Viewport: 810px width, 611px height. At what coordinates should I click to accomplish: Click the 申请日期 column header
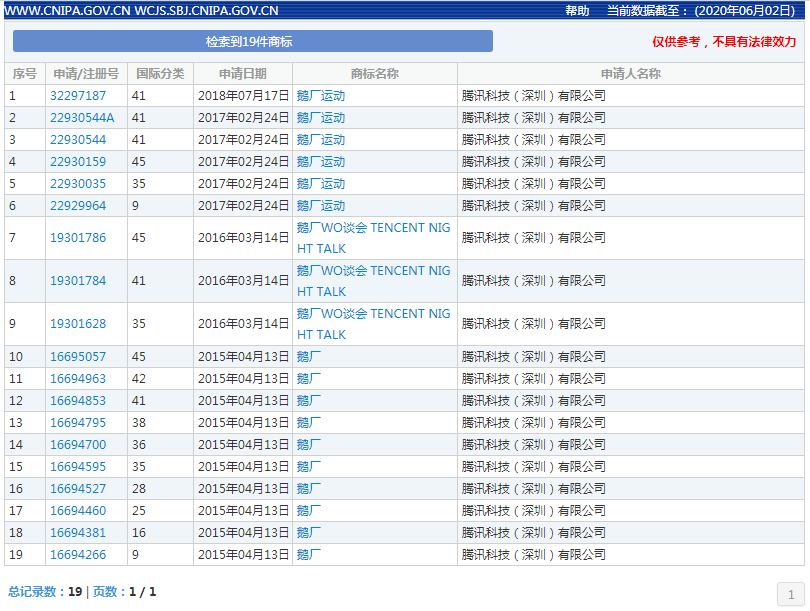click(243, 74)
